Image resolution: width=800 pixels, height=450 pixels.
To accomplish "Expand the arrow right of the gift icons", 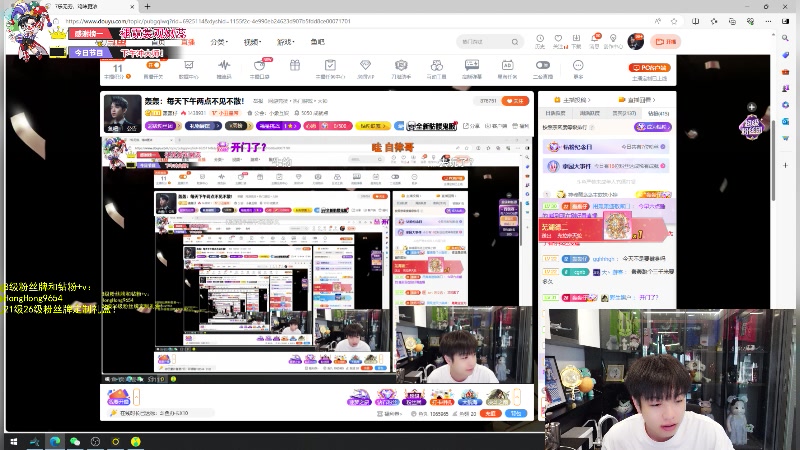I will [517, 396].
